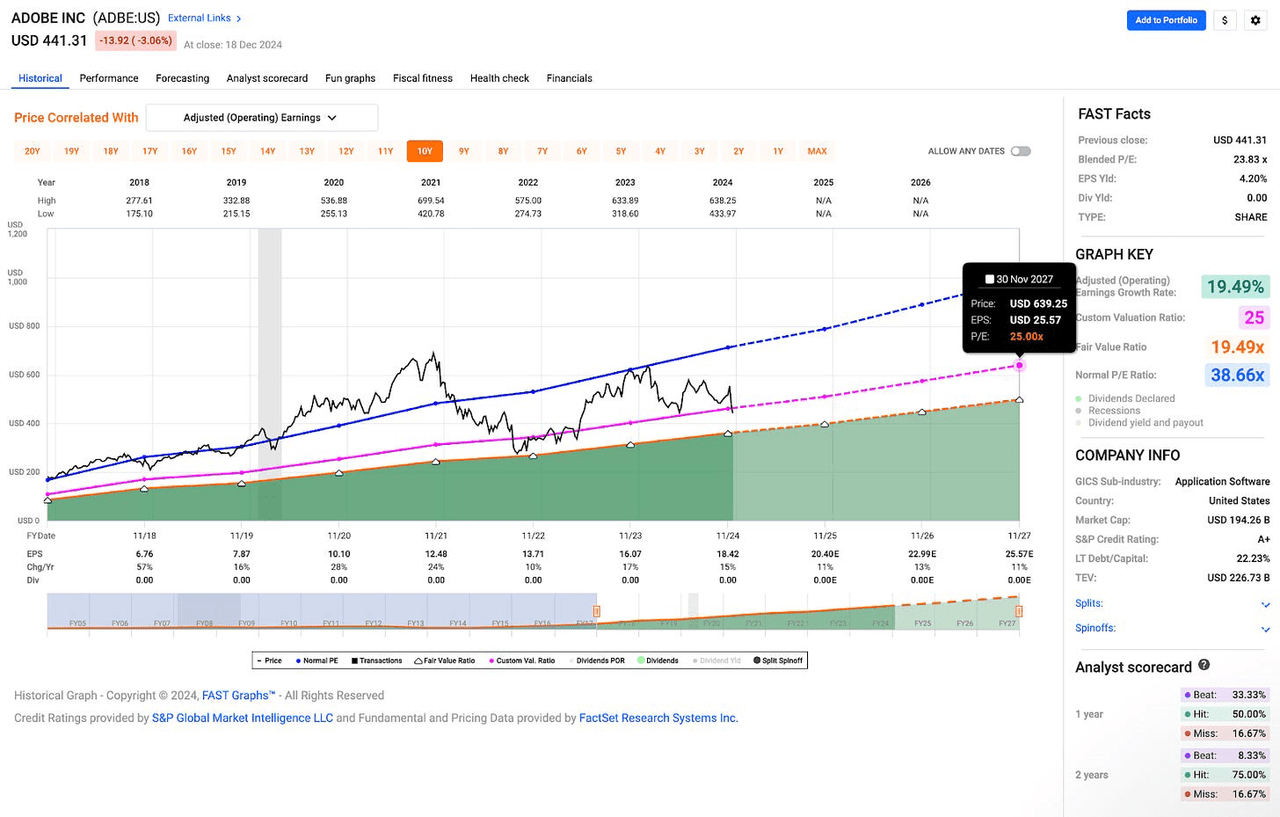Click the Add to Portfolio button
1280x817 pixels.
point(1166,20)
